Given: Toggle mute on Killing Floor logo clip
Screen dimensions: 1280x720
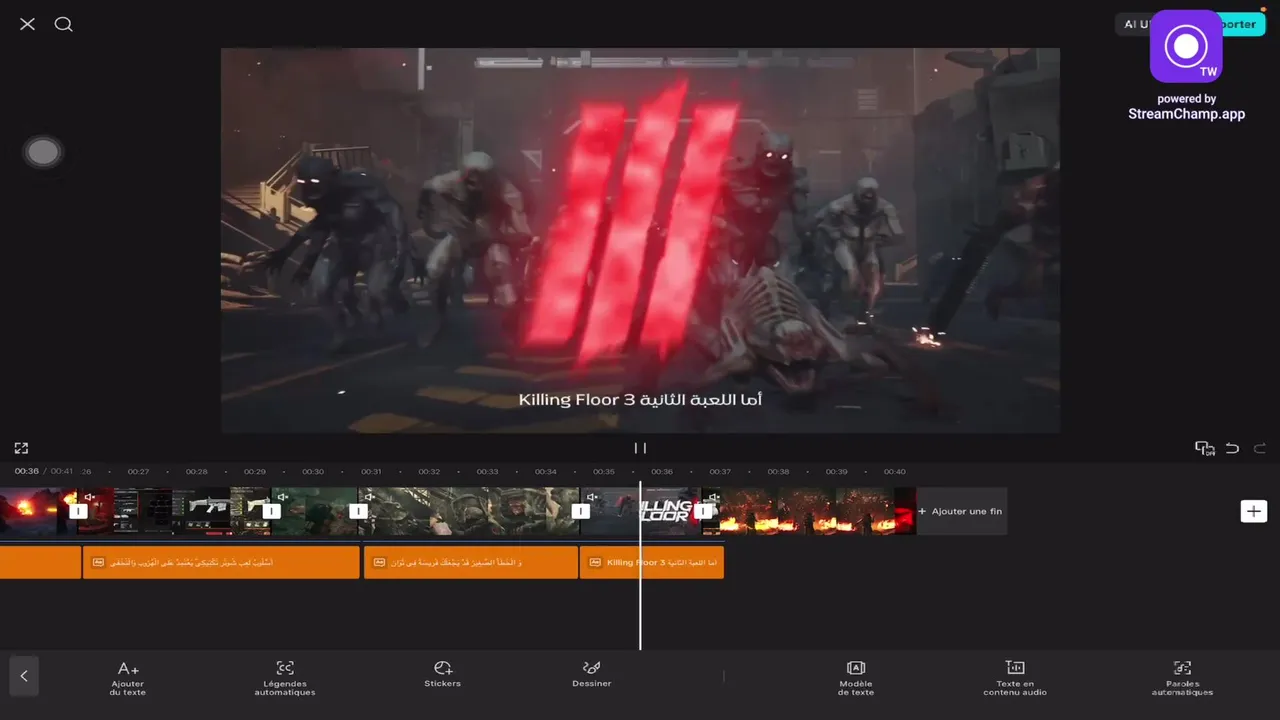Looking at the screenshot, I should pyautogui.click(x=592, y=497).
